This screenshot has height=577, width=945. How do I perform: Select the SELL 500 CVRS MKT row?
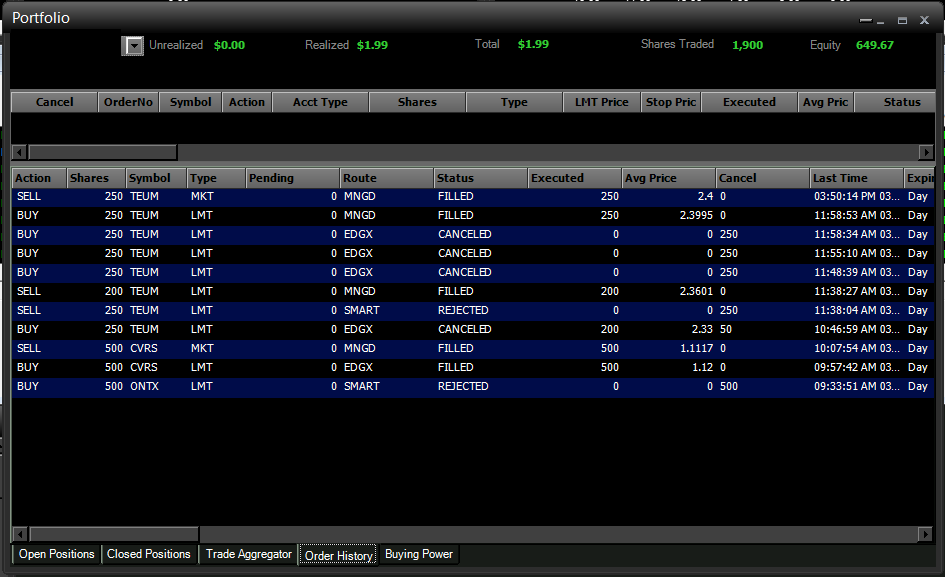click(x=473, y=348)
